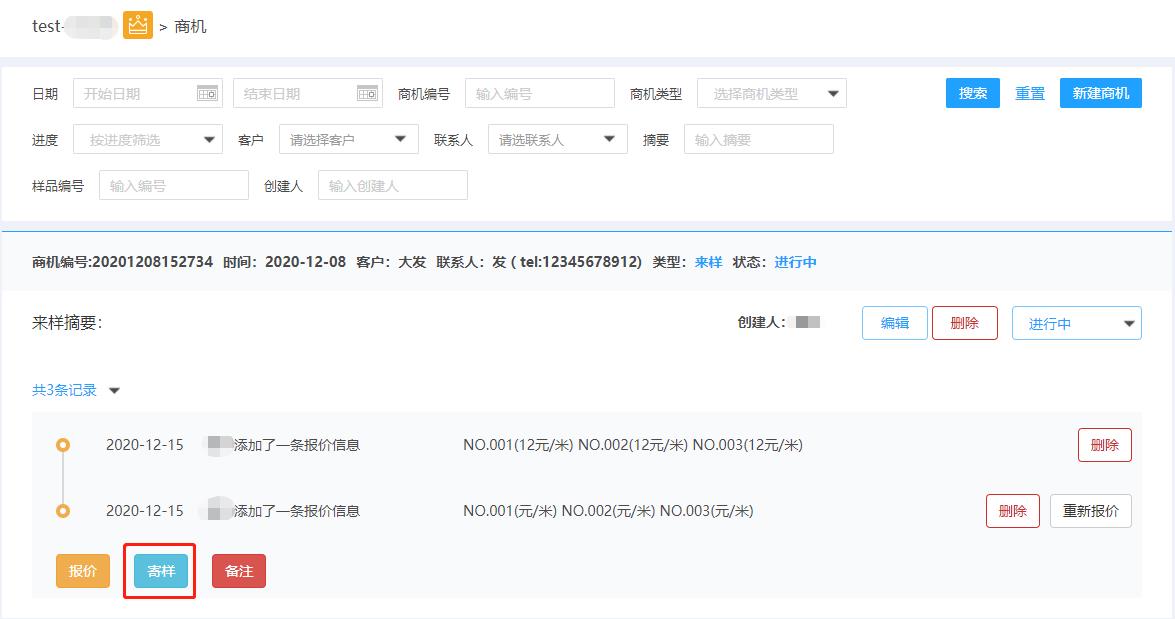Viewport: 1175px width, 619px height.
Task: Click first timeline record circle marker
Action: click(63, 445)
